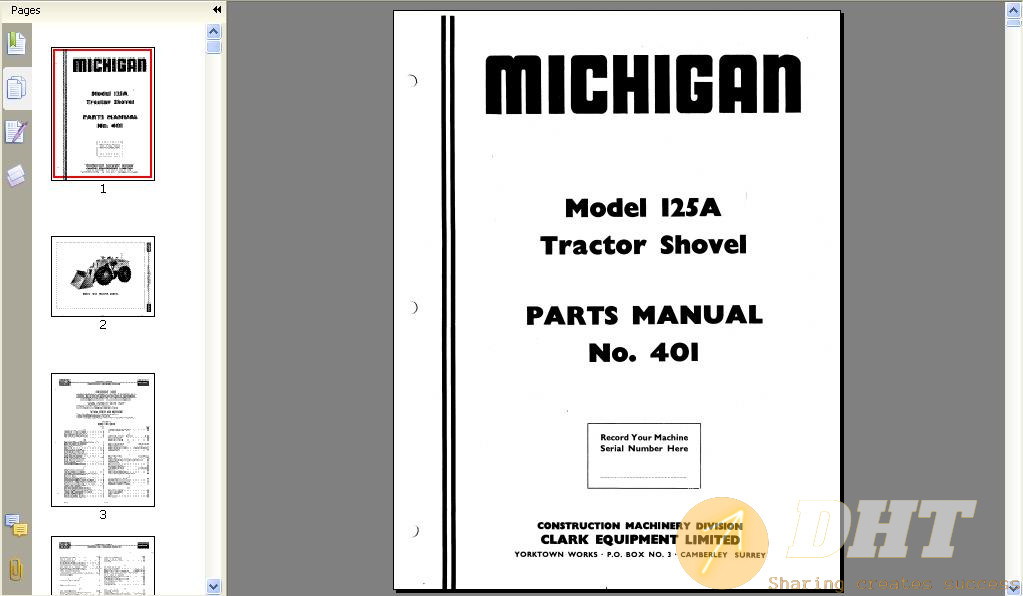Click page label "3" under thumbnail
1023x596 pixels.
[x=103, y=514]
